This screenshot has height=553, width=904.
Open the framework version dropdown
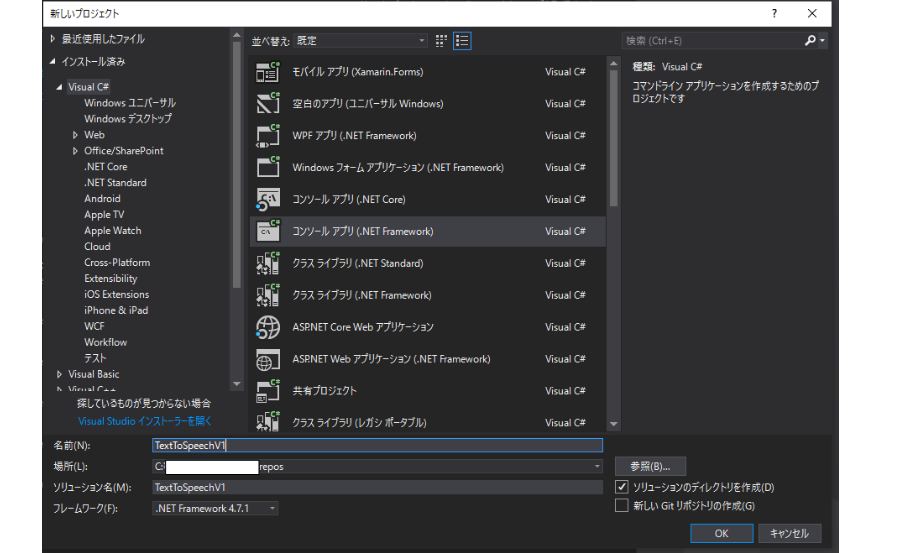[215, 508]
